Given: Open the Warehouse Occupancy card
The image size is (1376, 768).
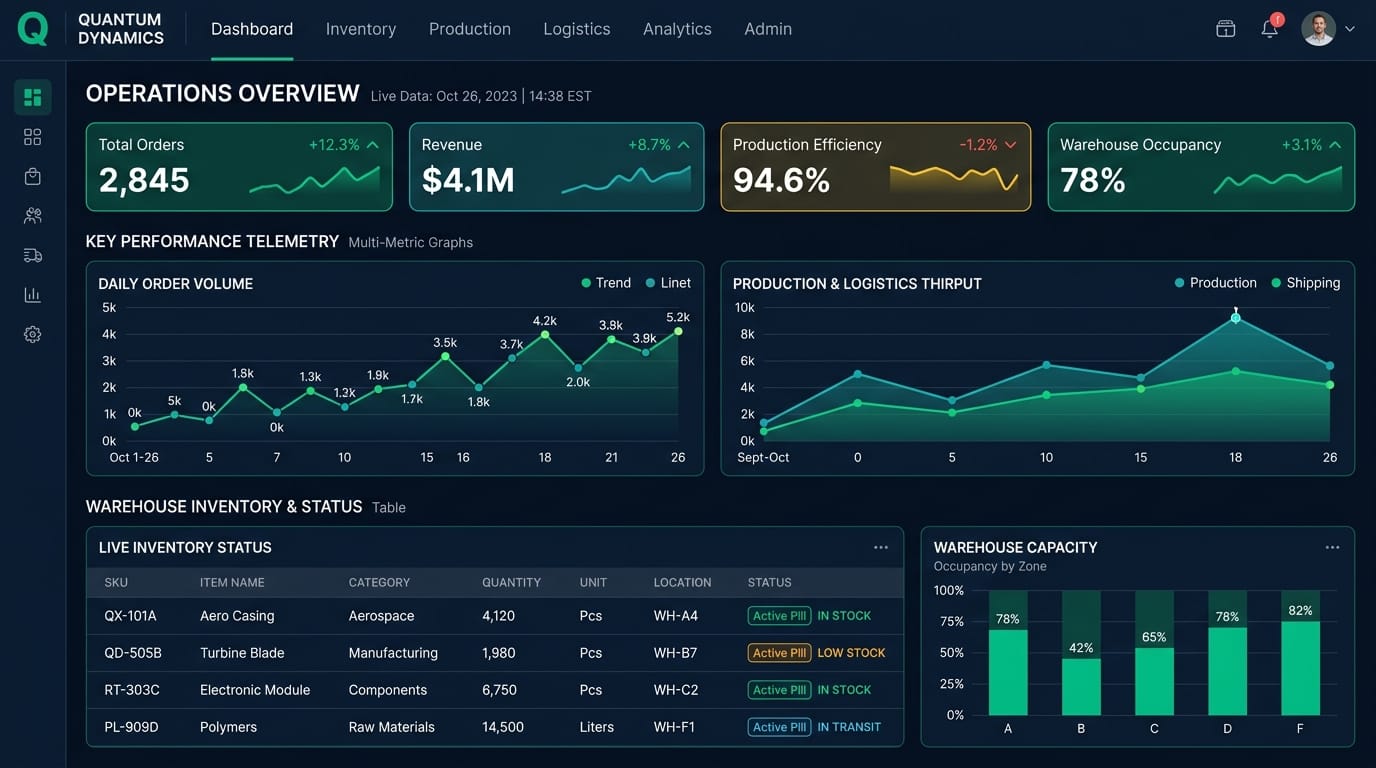Looking at the screenshot, I should [1201, 167].
